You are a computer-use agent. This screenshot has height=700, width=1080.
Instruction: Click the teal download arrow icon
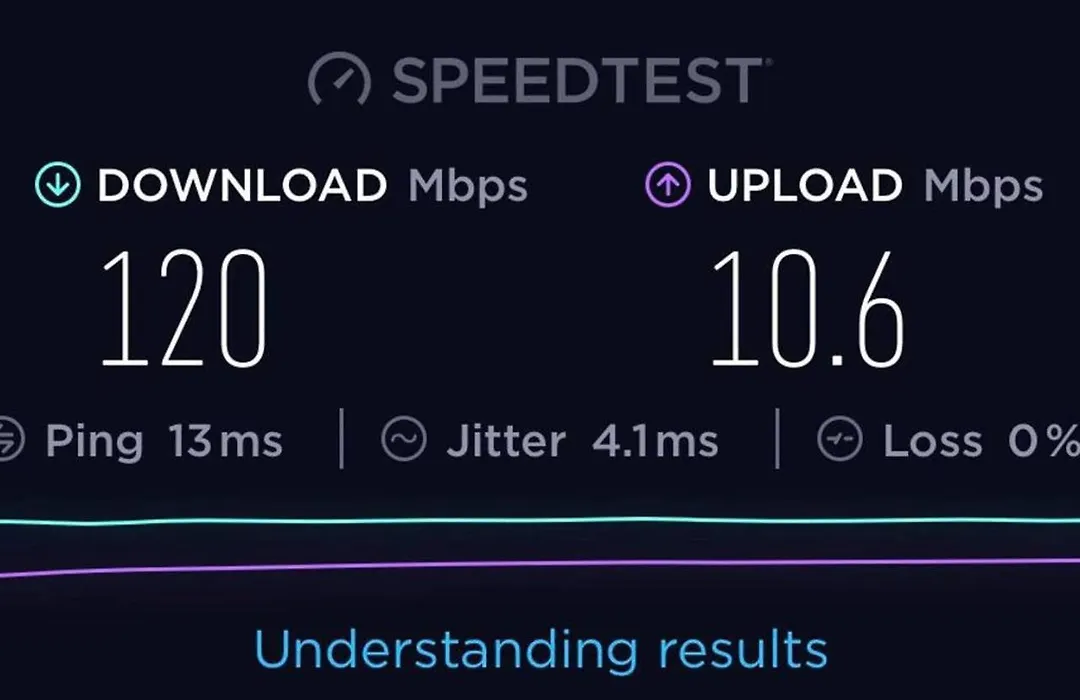click(x=58, y=185)
